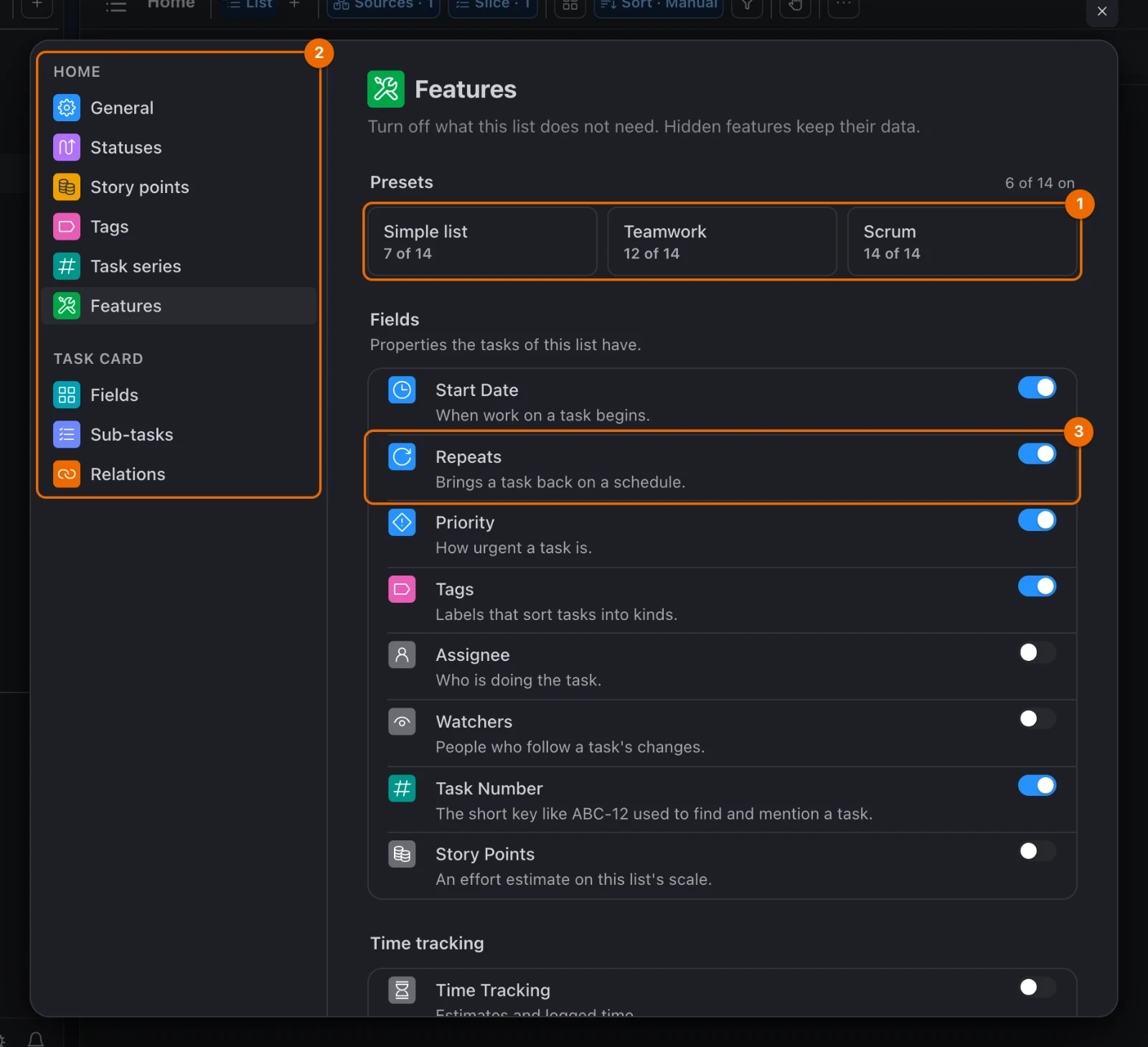Enable the Story Points toggle
The height and width of the screenshot is (1047, 1148).
[1037, 851]
